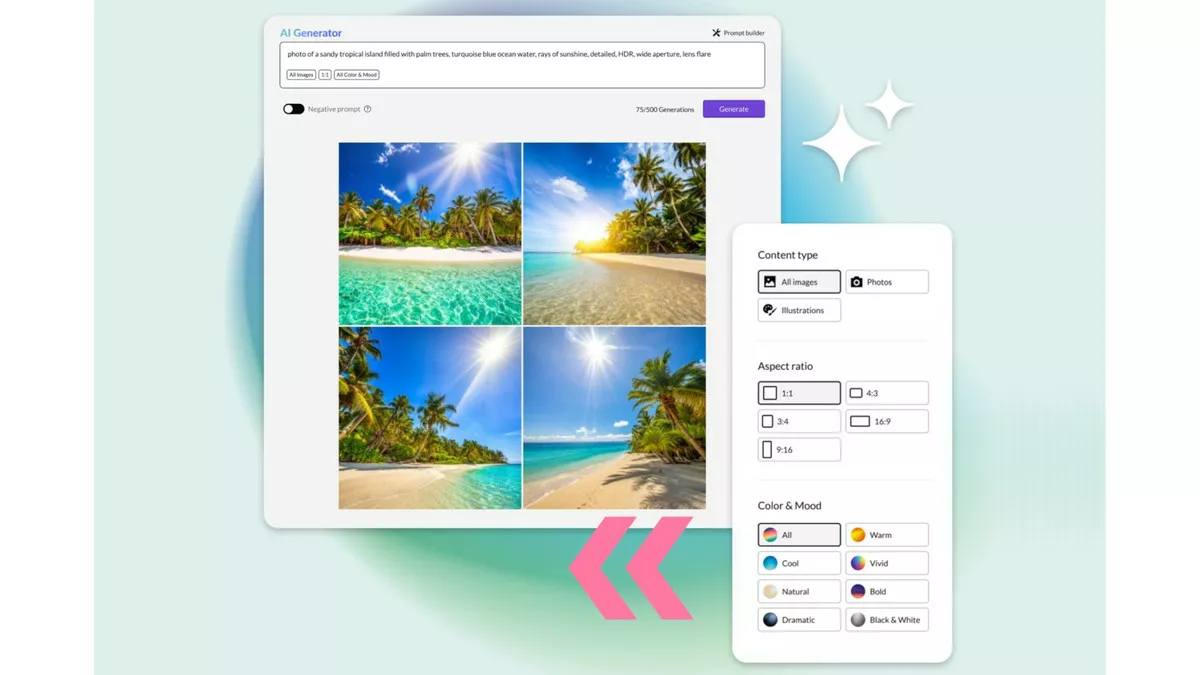Select the Dramatic mood option
Screen dimensions: 1200x675
click(798, 619)
